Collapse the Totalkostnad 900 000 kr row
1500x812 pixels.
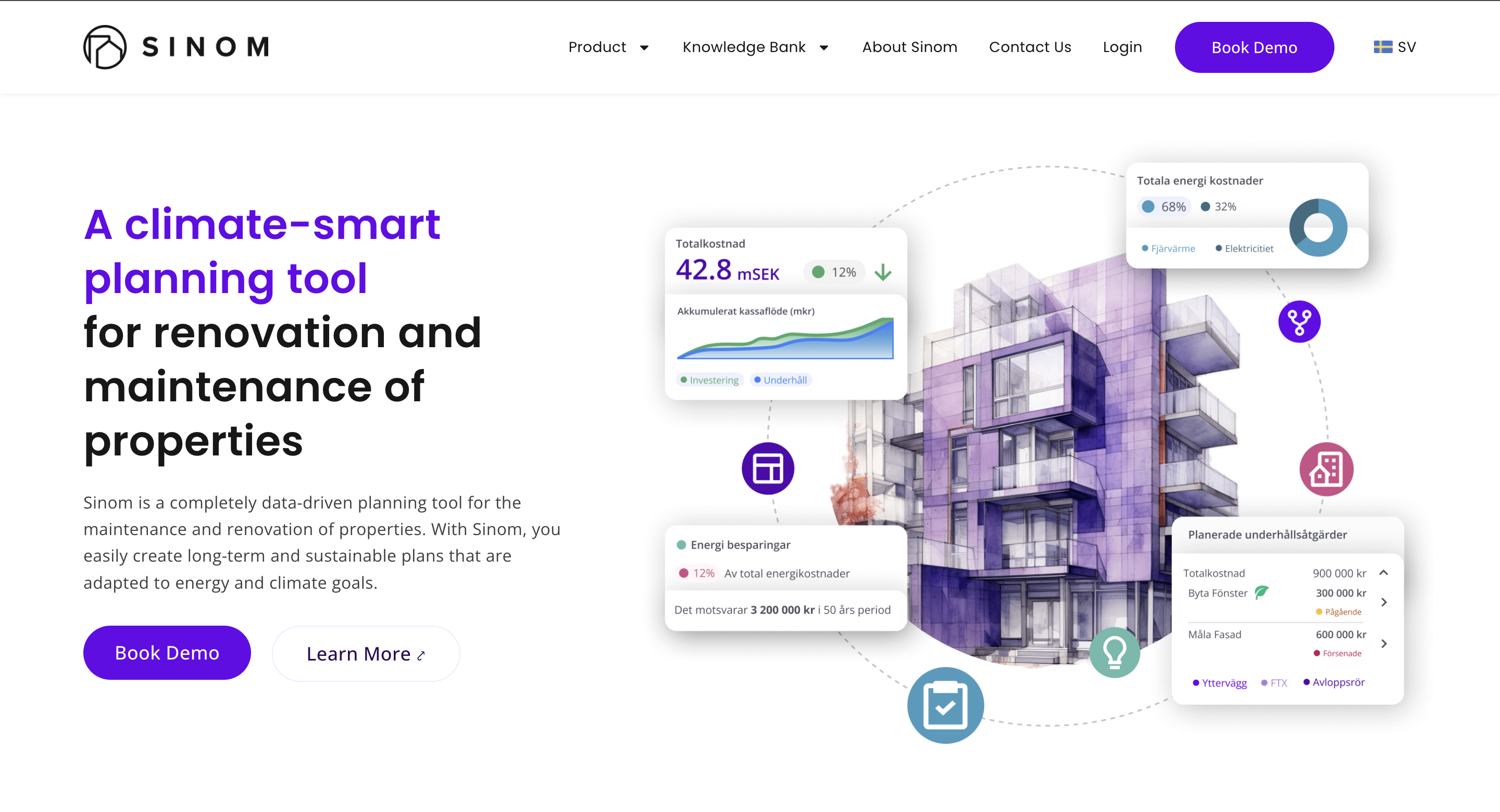coord(1383,573)
